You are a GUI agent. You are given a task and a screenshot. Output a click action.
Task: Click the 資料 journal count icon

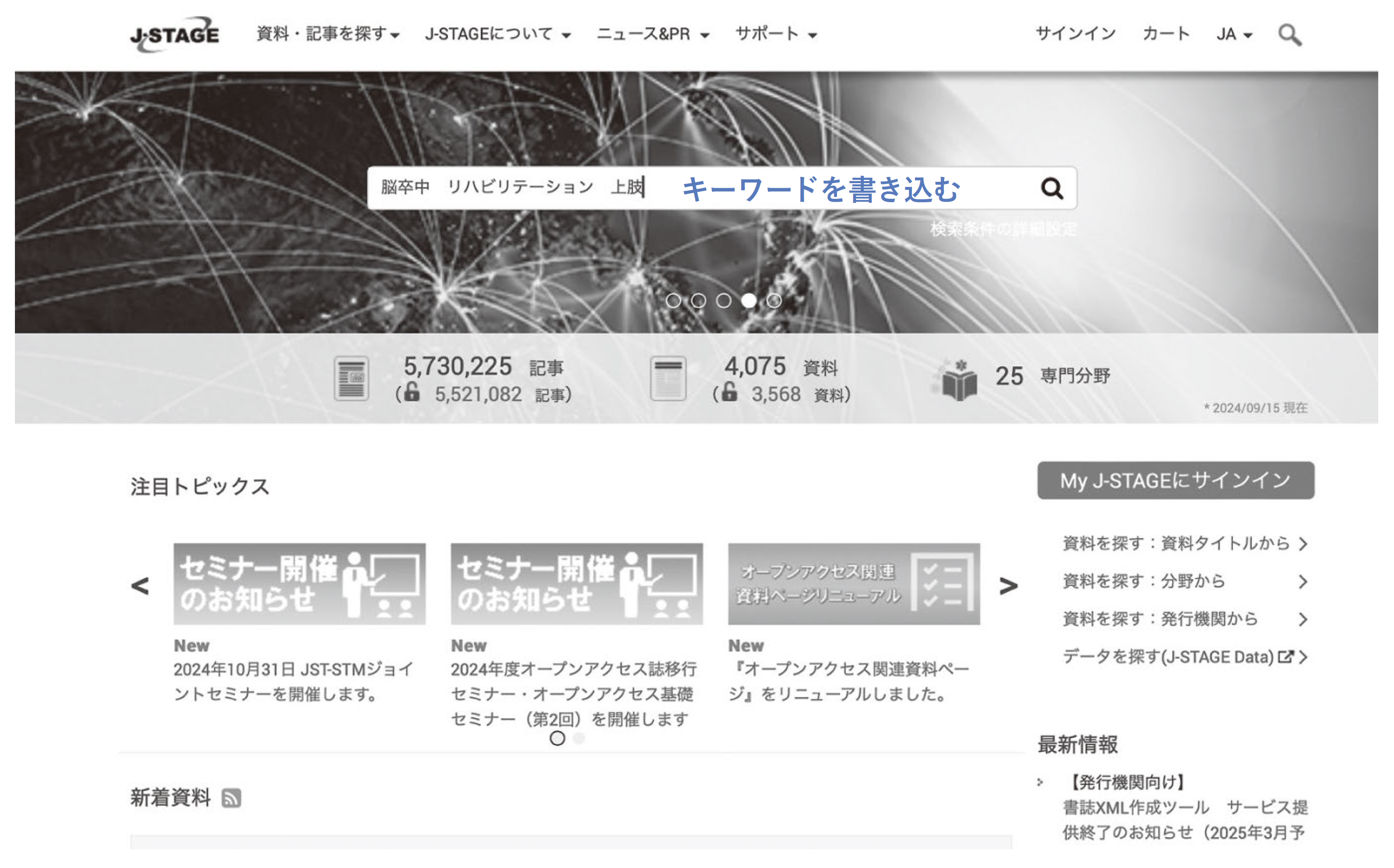point(667,379)
